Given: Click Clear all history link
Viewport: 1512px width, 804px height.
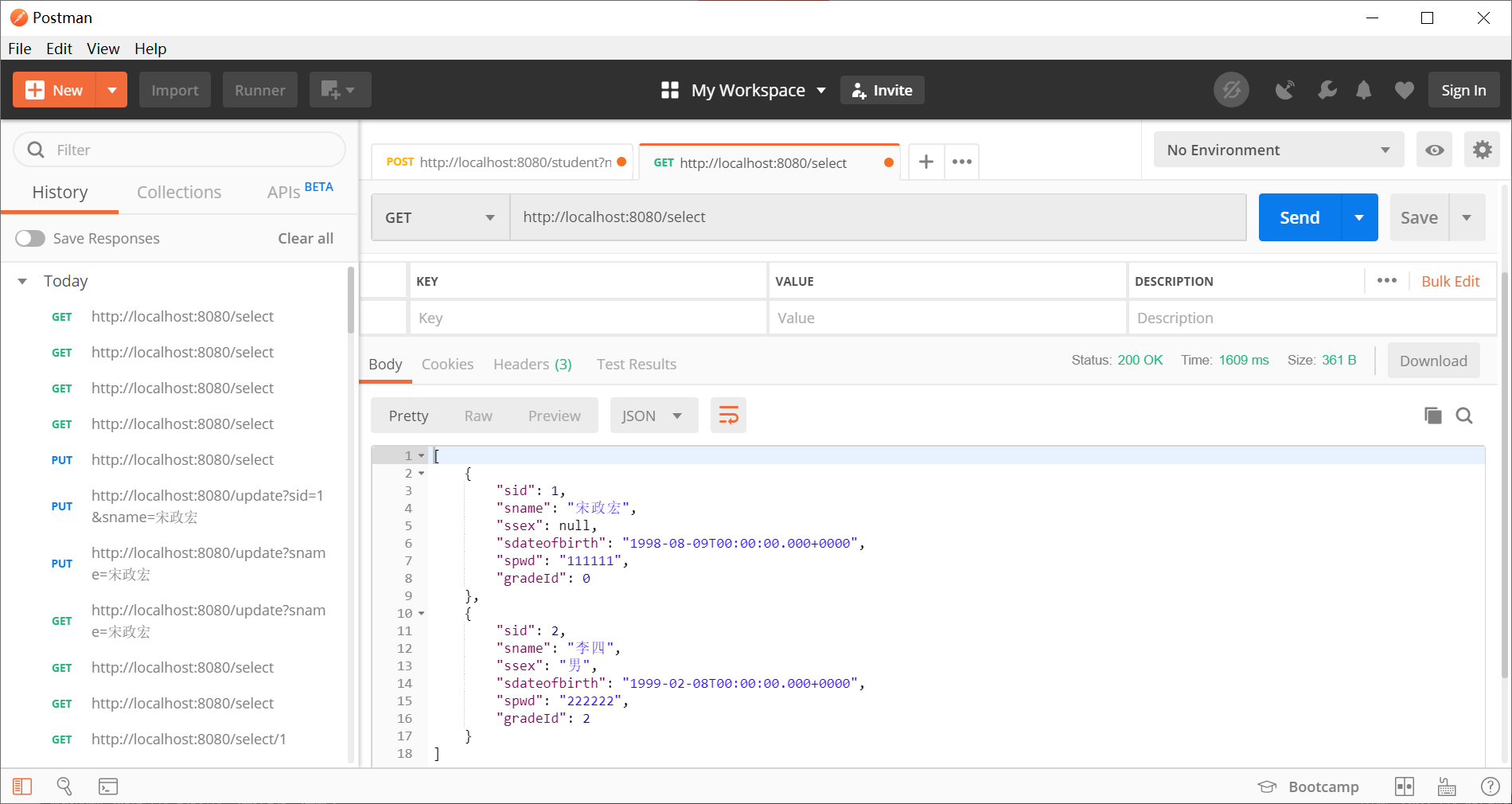Looking at the screenshot, I should coord(306,238).
